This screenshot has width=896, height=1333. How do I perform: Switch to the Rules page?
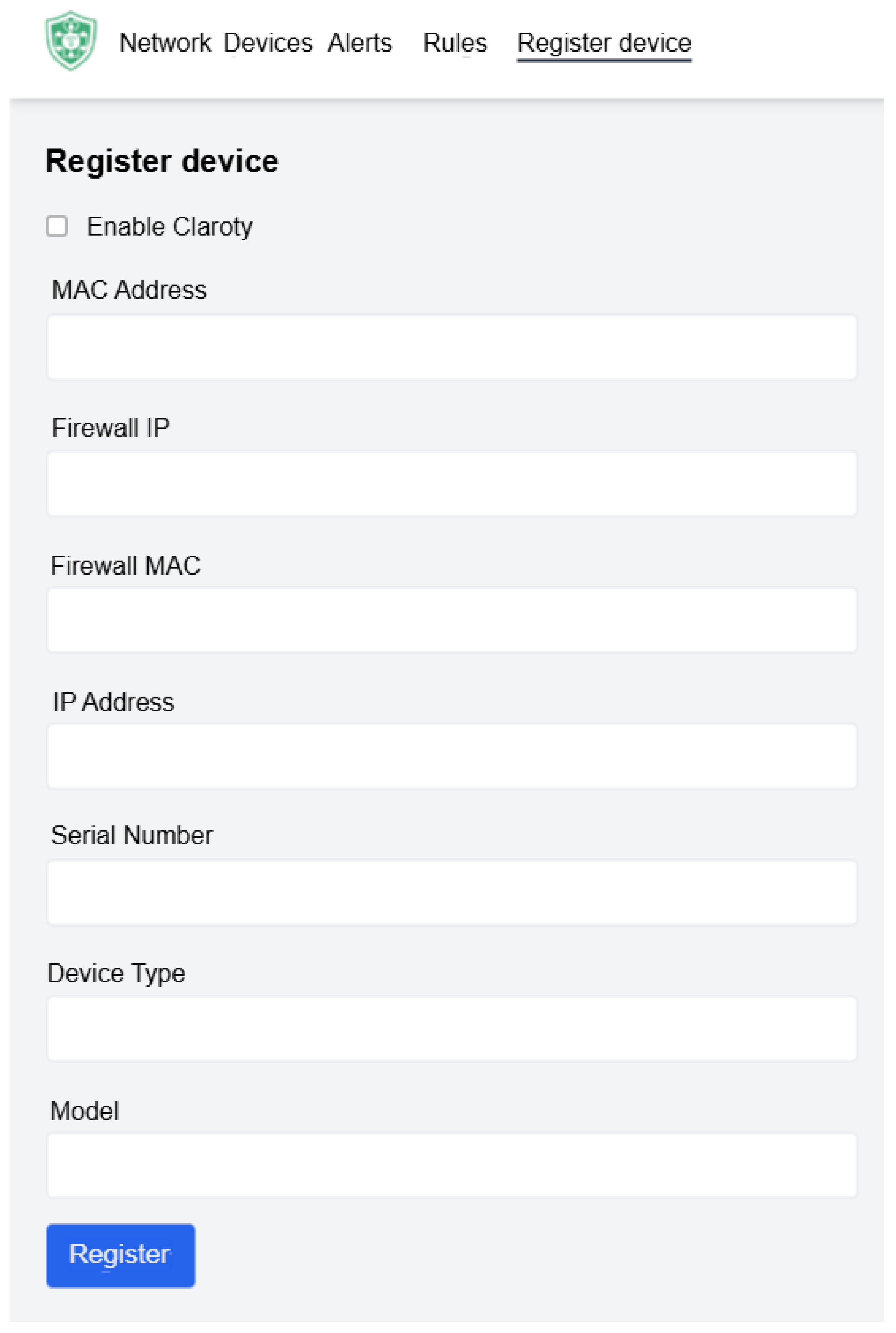point(455,43)
